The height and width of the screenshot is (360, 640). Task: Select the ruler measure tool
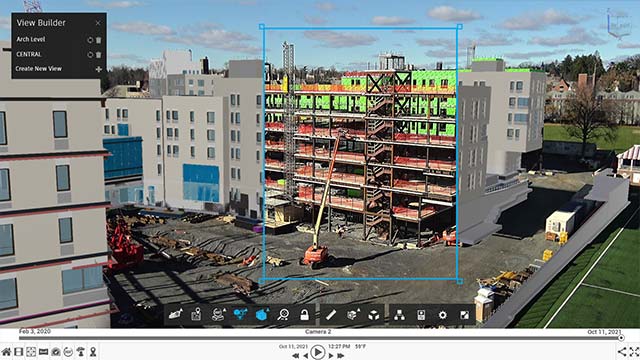tap(331, 315)
